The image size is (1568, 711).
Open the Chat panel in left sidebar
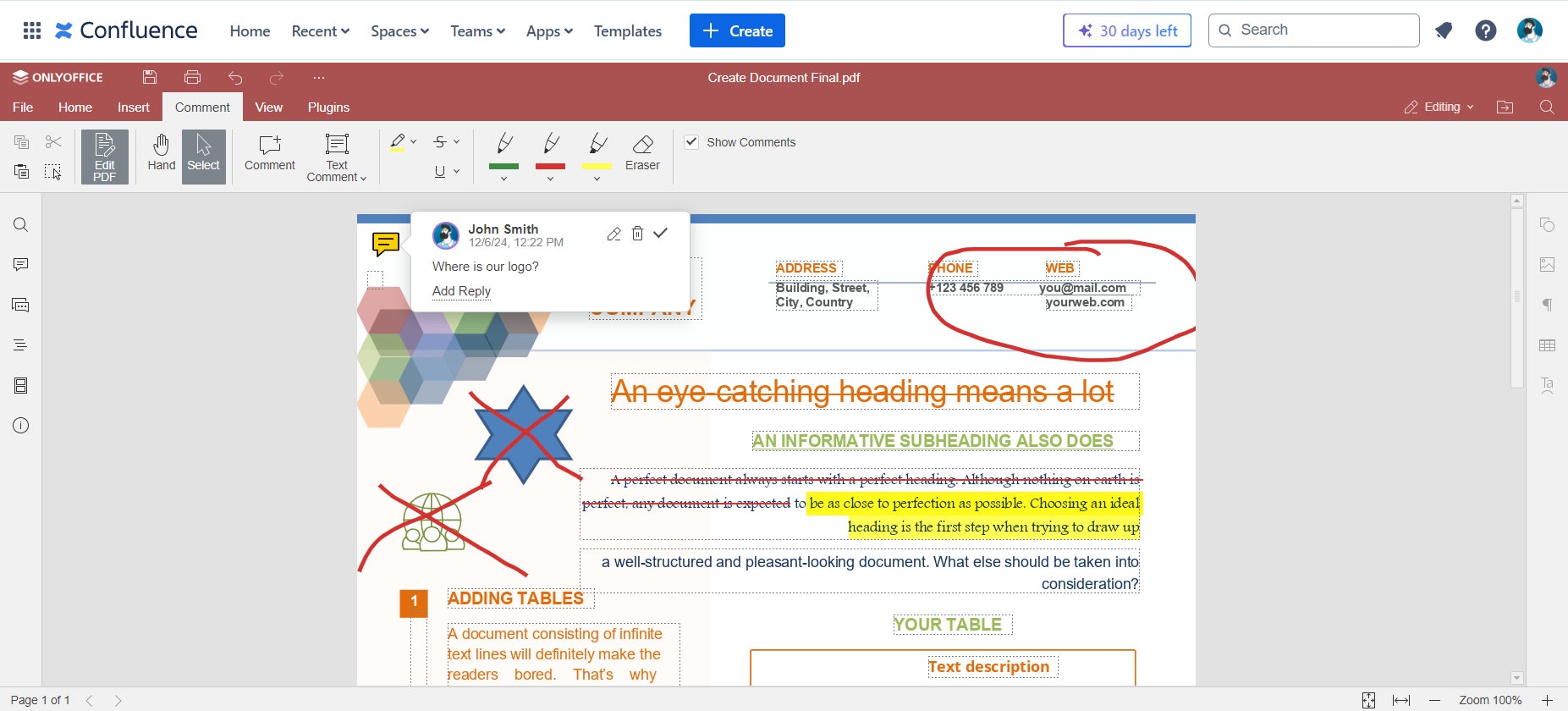pyautogui.click(x=21, y=306)
